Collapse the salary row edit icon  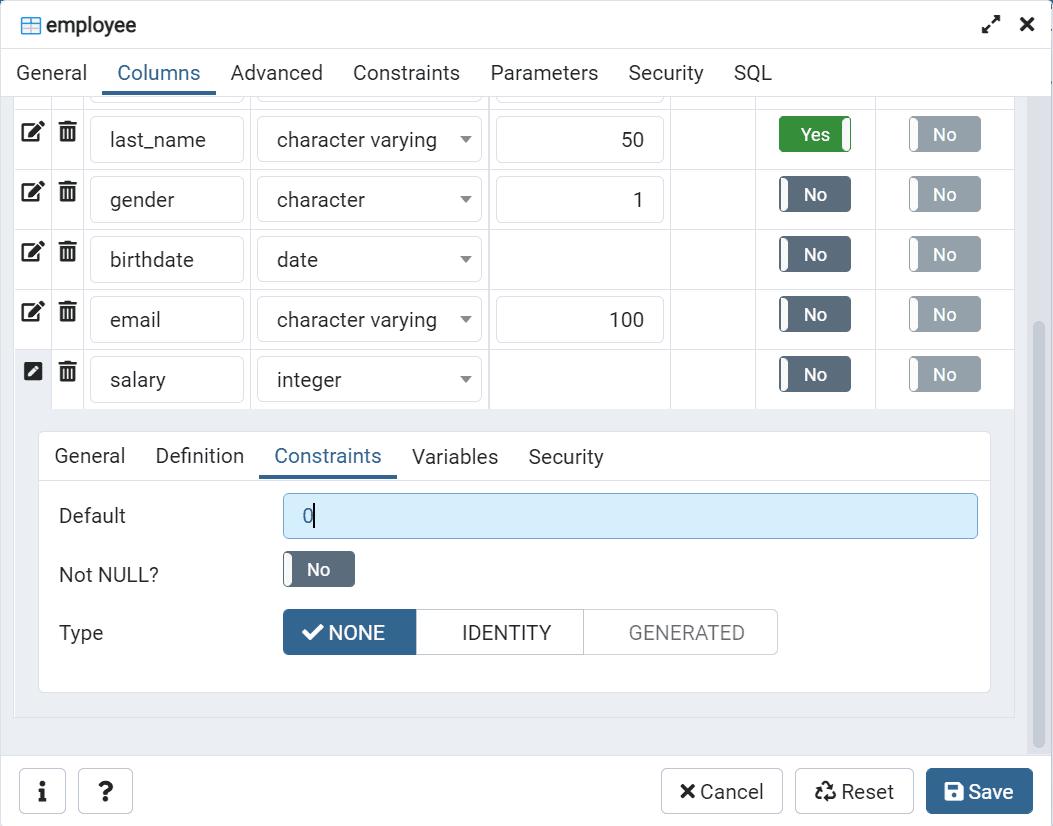(x=33, y=372)
